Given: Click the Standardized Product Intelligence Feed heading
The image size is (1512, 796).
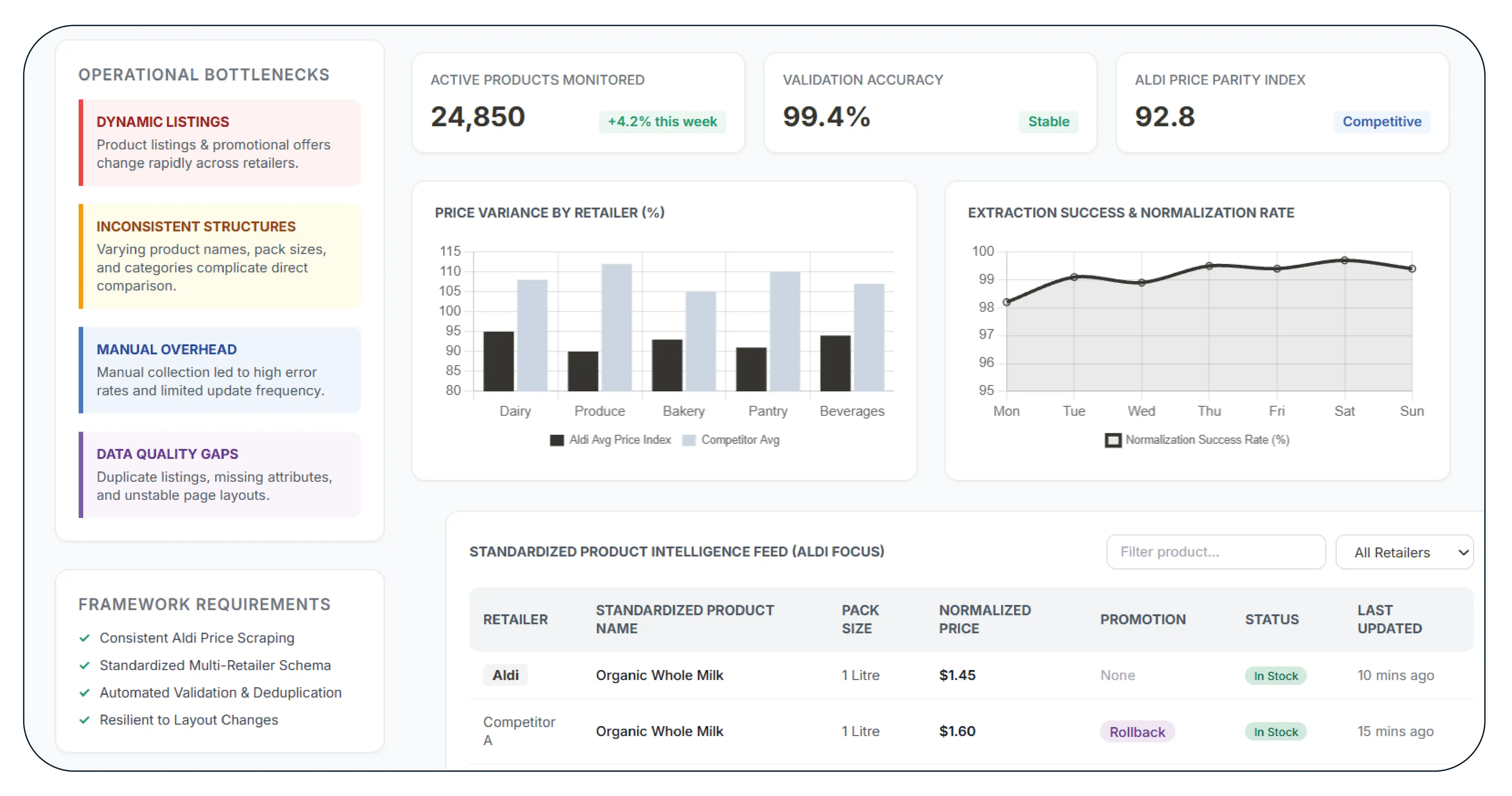Looking at the screenshot, I should (677, 551).
